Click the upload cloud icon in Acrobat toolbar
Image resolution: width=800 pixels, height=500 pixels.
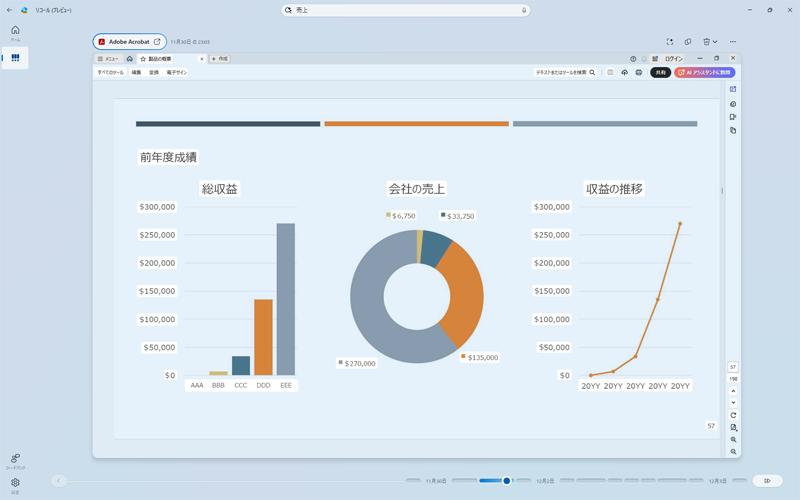click(624, 73)
